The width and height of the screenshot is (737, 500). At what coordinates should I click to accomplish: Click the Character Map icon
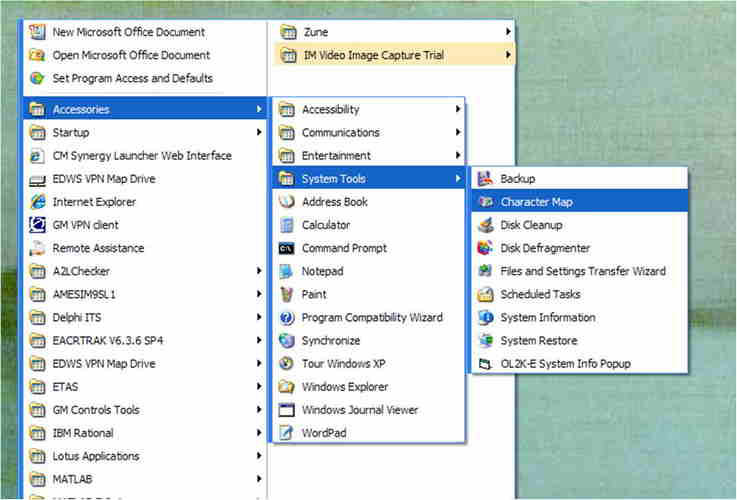point(486,202)
